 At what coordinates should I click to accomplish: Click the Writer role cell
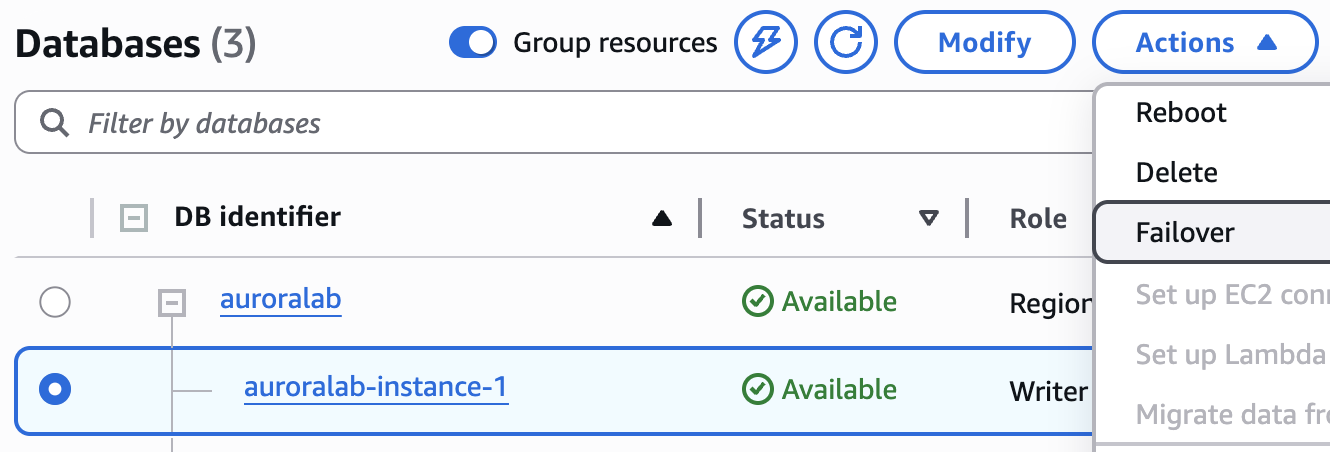(1049, 391)
